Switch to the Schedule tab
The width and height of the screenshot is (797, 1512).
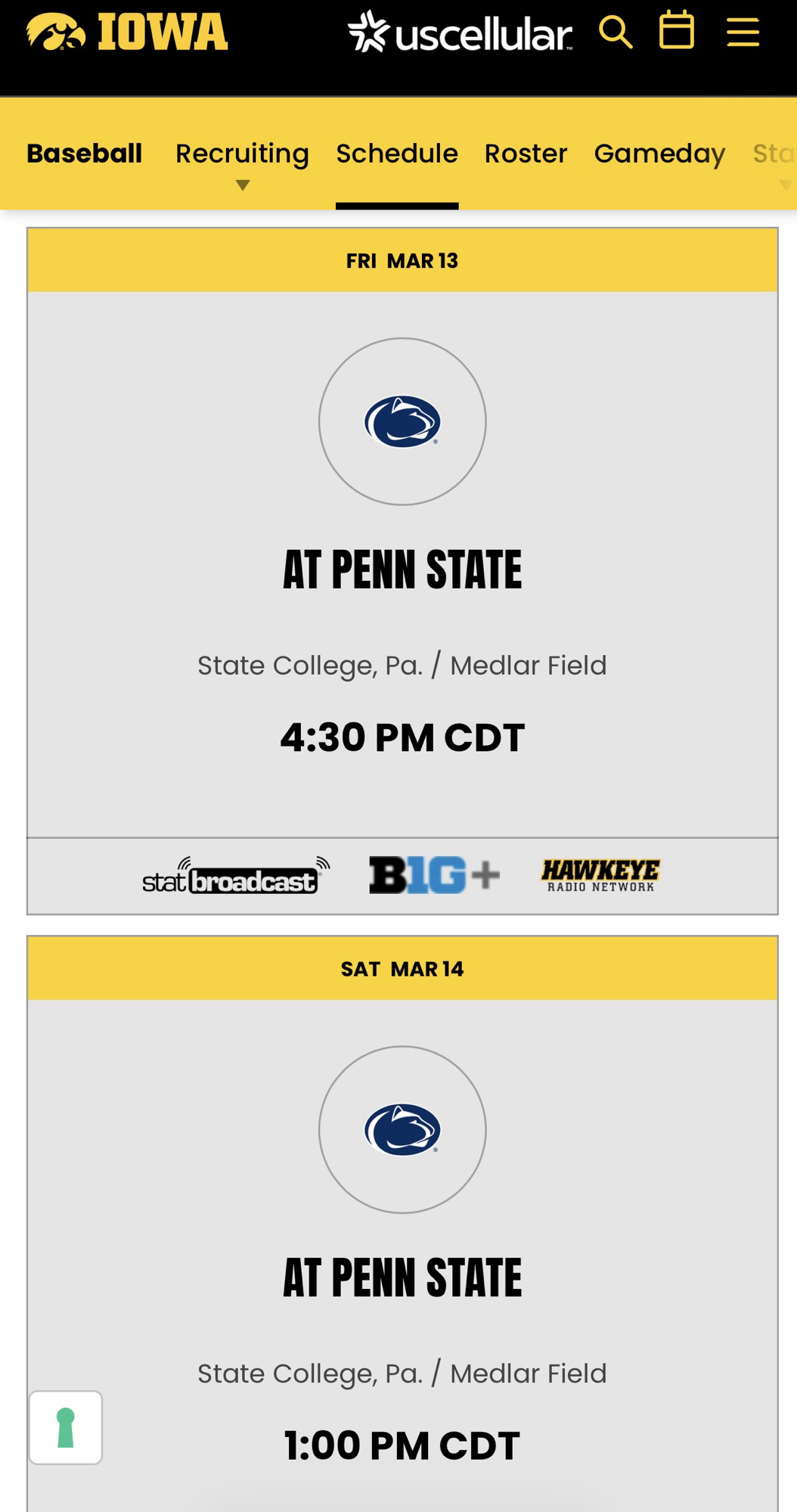[x=397, y=154]
